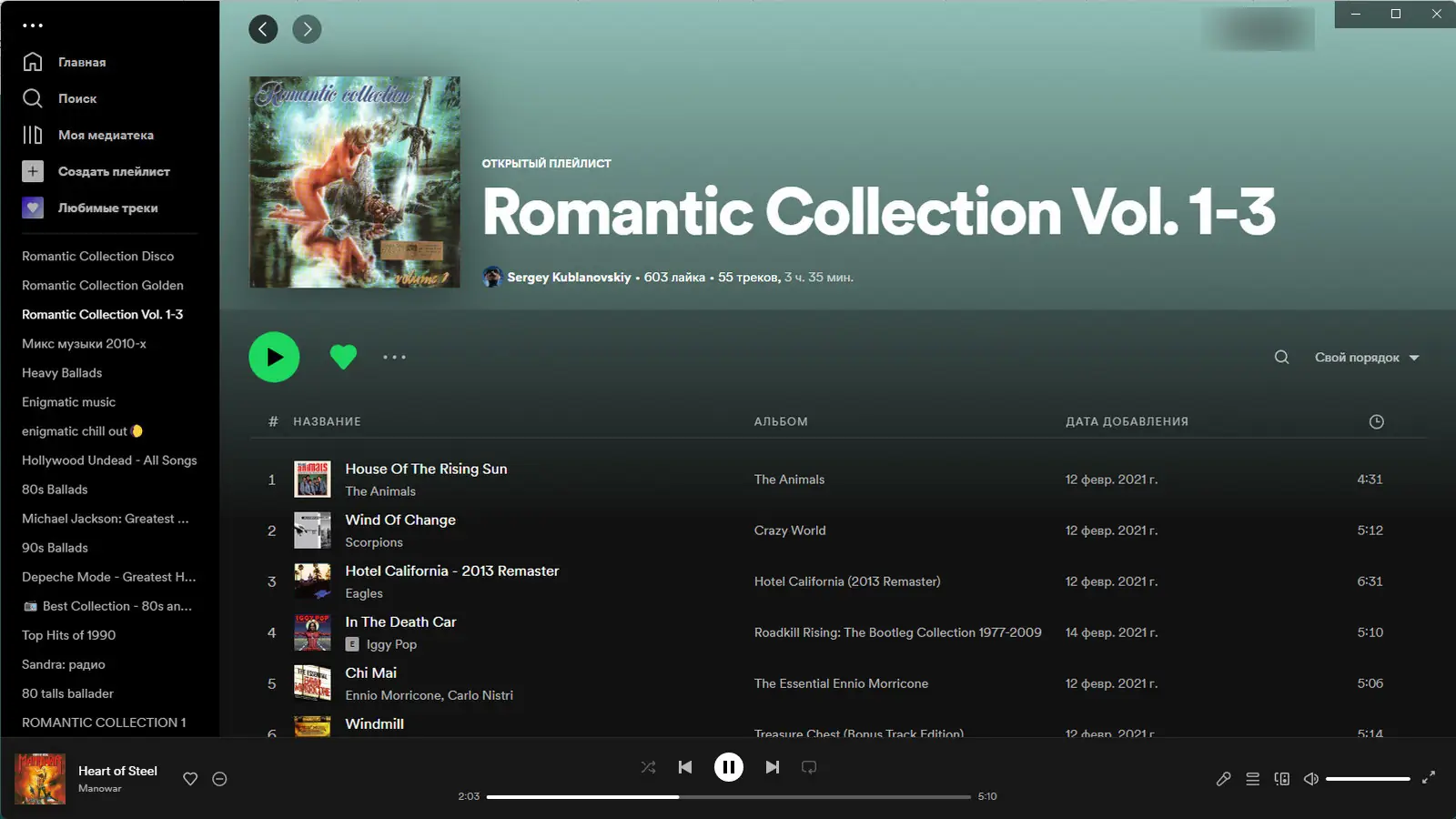Image resolution: width=1456 pixels, height=819 pixels.
Task: Open Любимые треки liked songs
Action: coord(90,207)
